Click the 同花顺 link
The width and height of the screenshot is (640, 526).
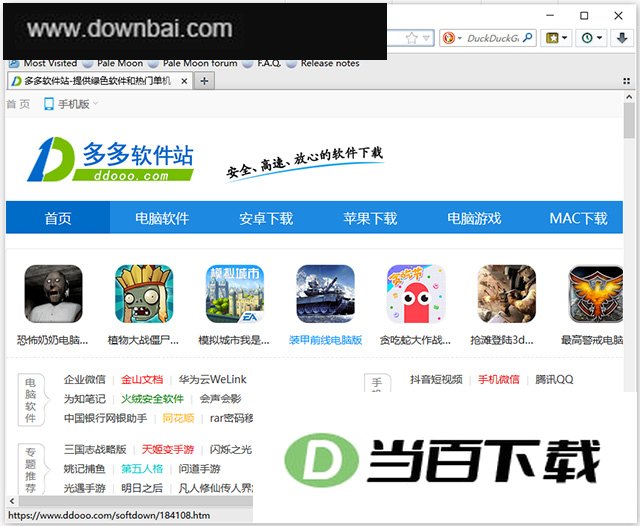(178, 418)
